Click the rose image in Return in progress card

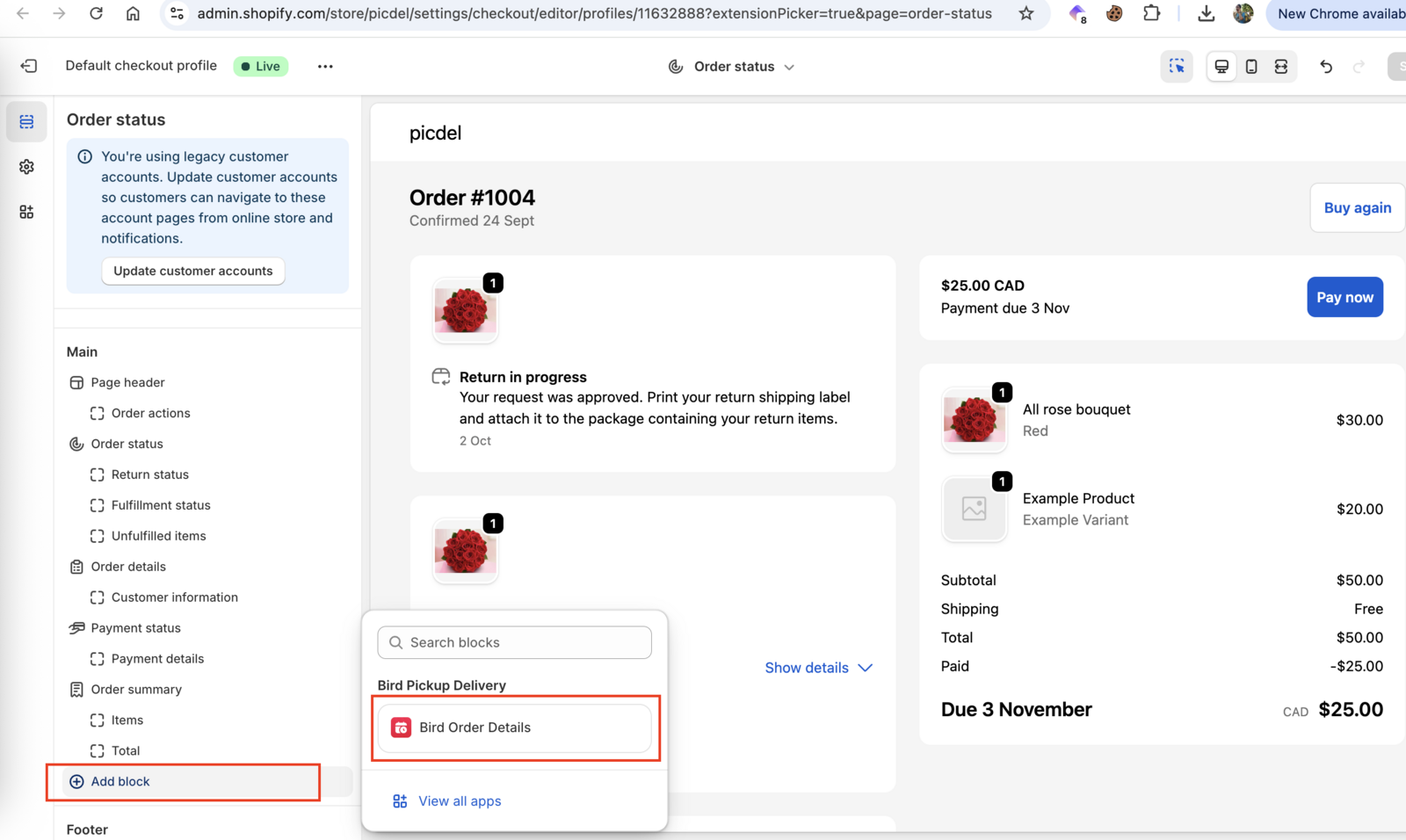pos(466,310)
